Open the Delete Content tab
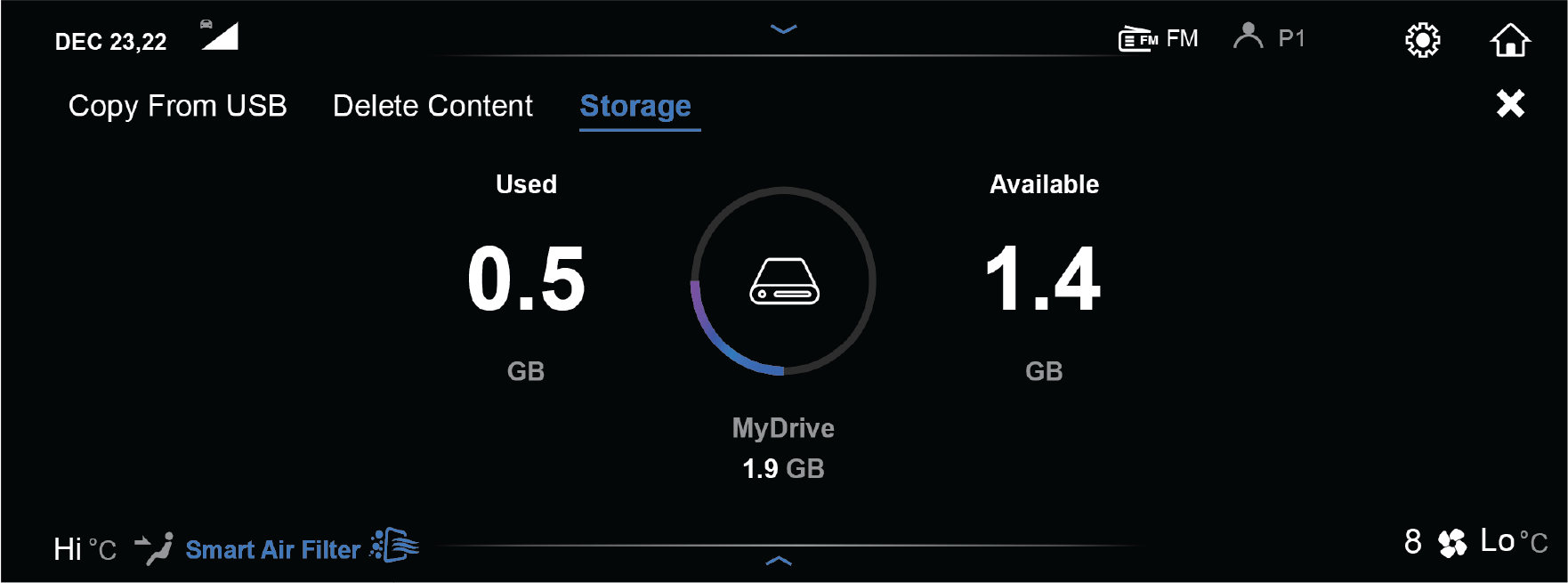This screenshot has width=1568, height=583. tap(432, 106)
